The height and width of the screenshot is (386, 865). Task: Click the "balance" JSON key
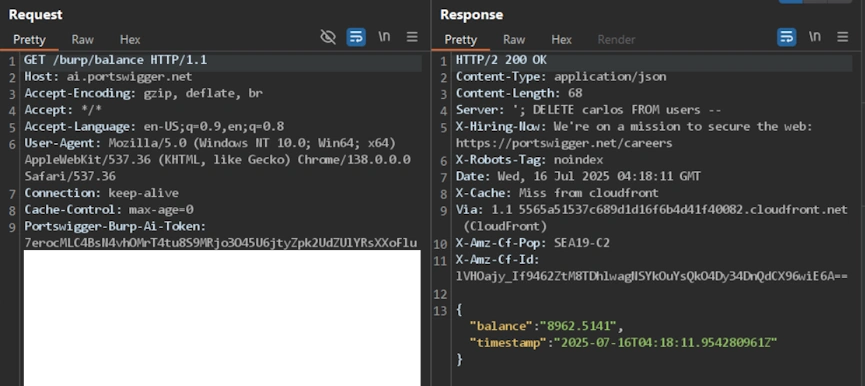point(501,326)
